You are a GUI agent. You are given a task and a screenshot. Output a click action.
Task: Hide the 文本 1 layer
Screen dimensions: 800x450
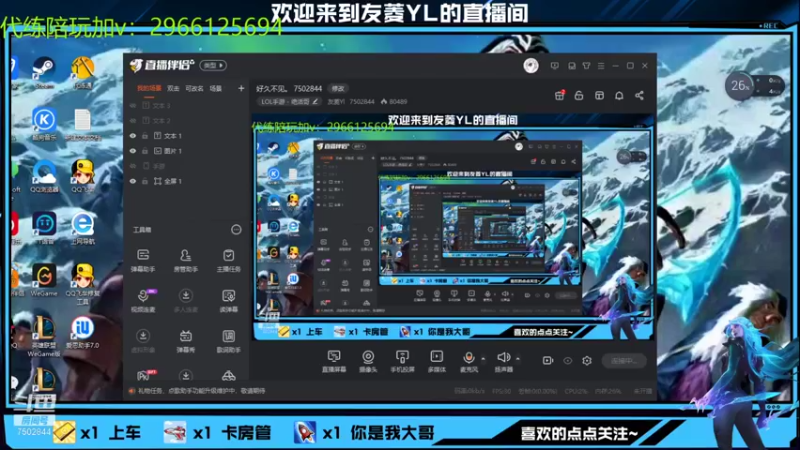[x=133, y=136]
